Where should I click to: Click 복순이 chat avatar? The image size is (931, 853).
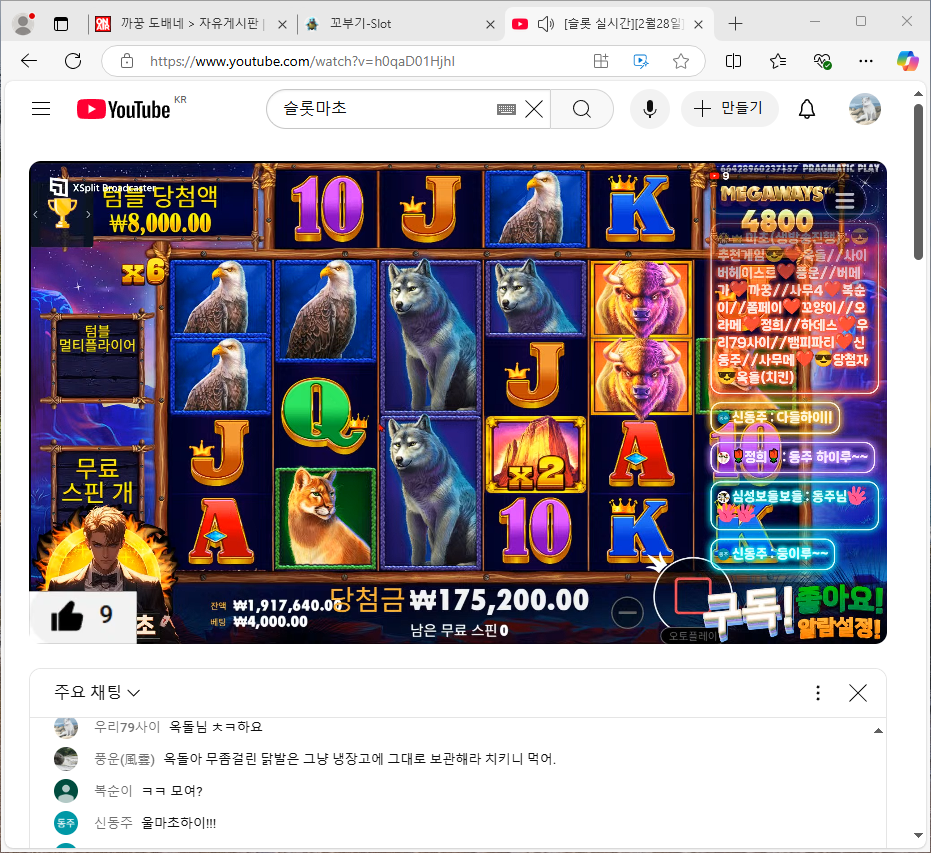[66, 791]
